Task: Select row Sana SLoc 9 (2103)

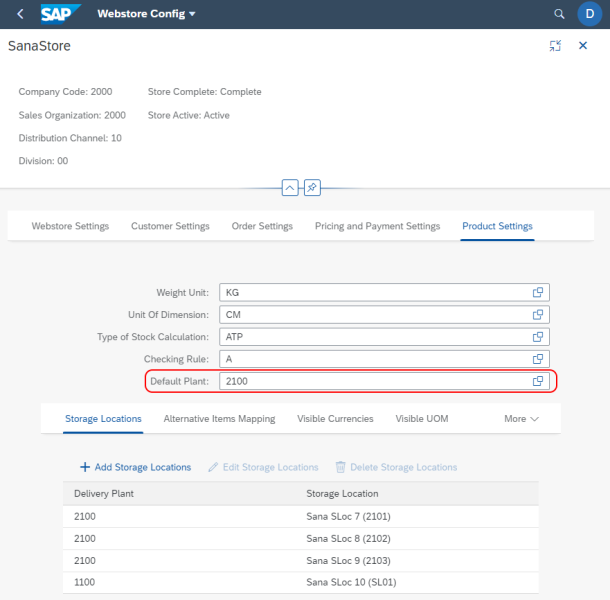Action: click(x=301, y=561)
